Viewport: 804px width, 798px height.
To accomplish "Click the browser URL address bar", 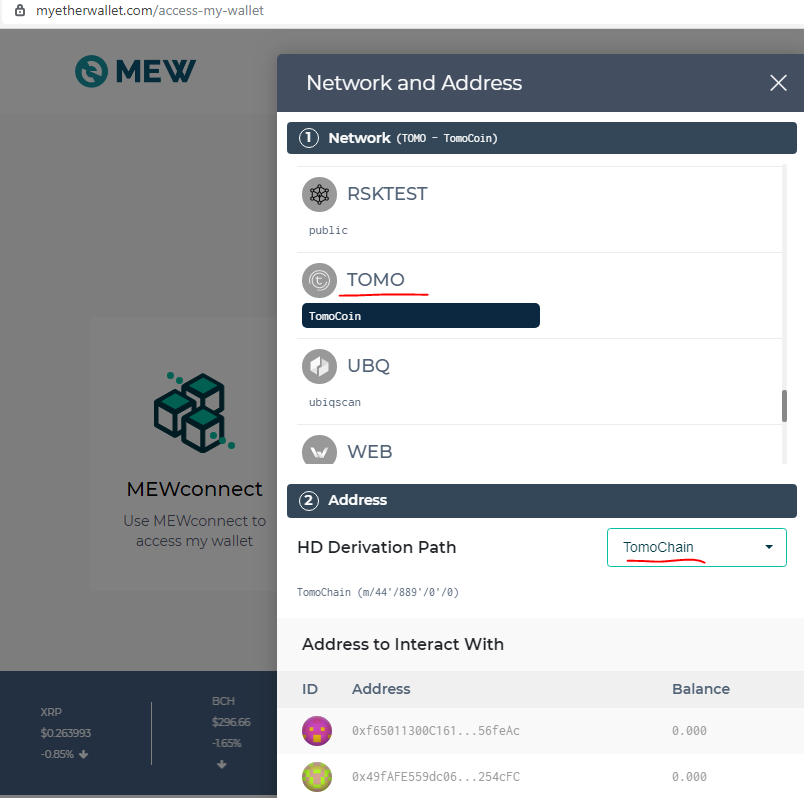I will pos(149,10).
